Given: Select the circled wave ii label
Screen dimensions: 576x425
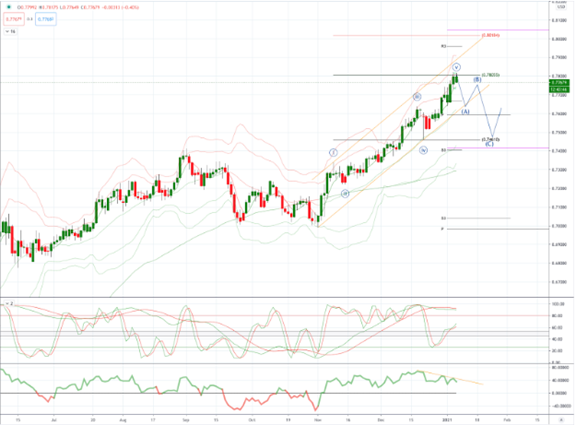Looking at the screenshot, I should [345, 193].
